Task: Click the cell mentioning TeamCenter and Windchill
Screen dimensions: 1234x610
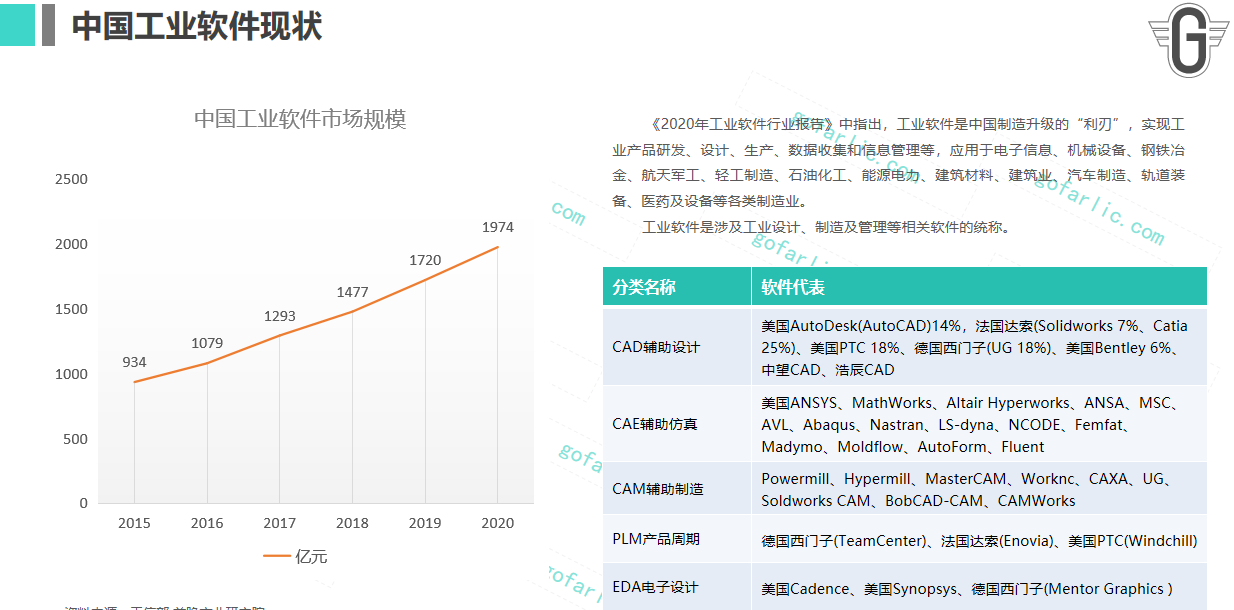Action: tap(979, 540)
